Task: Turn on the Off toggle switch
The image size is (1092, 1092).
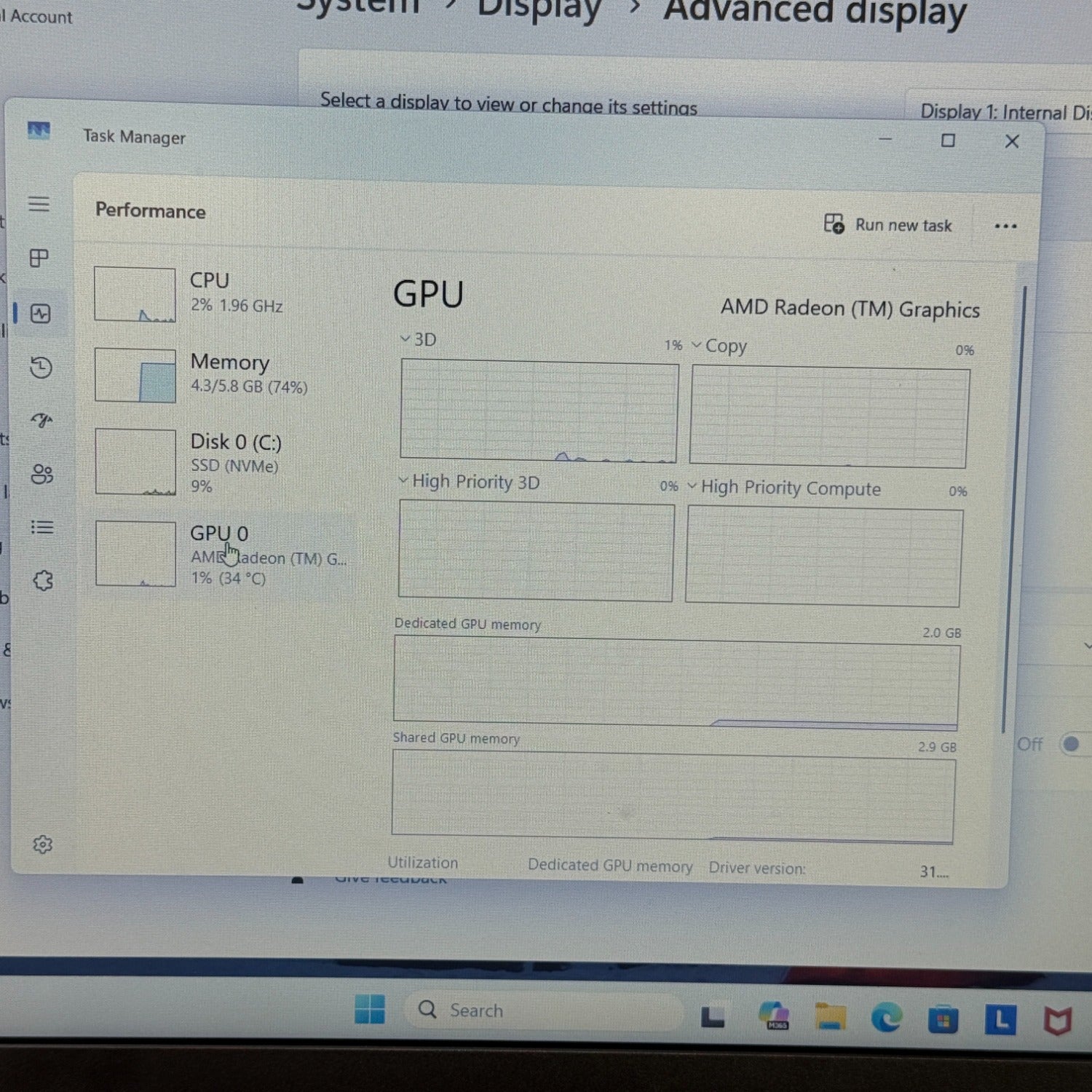Action: (1070, 744)
